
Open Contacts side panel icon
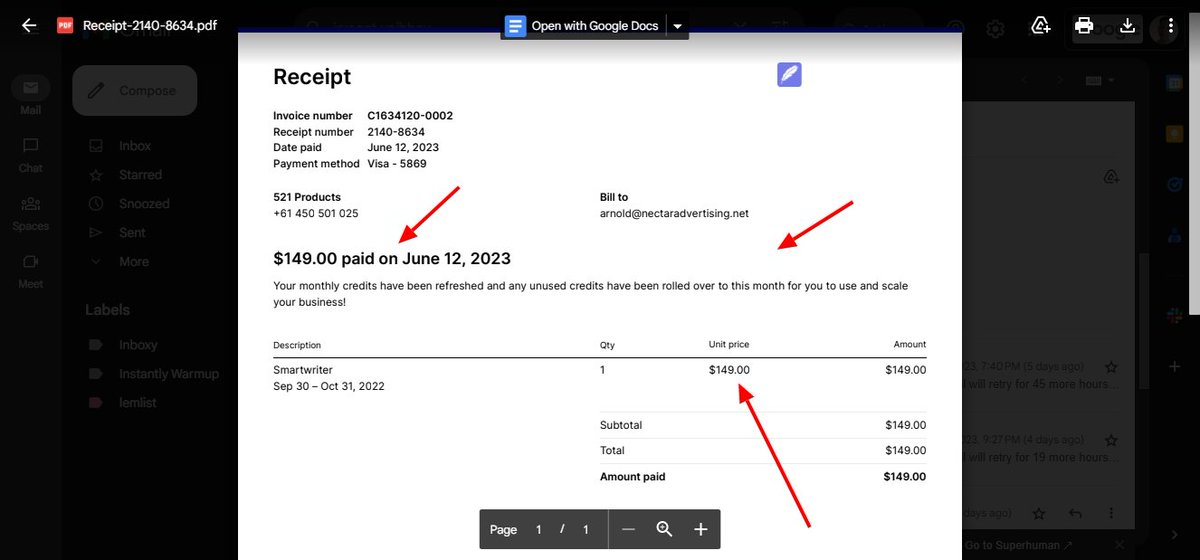[x=1175, y=235]
